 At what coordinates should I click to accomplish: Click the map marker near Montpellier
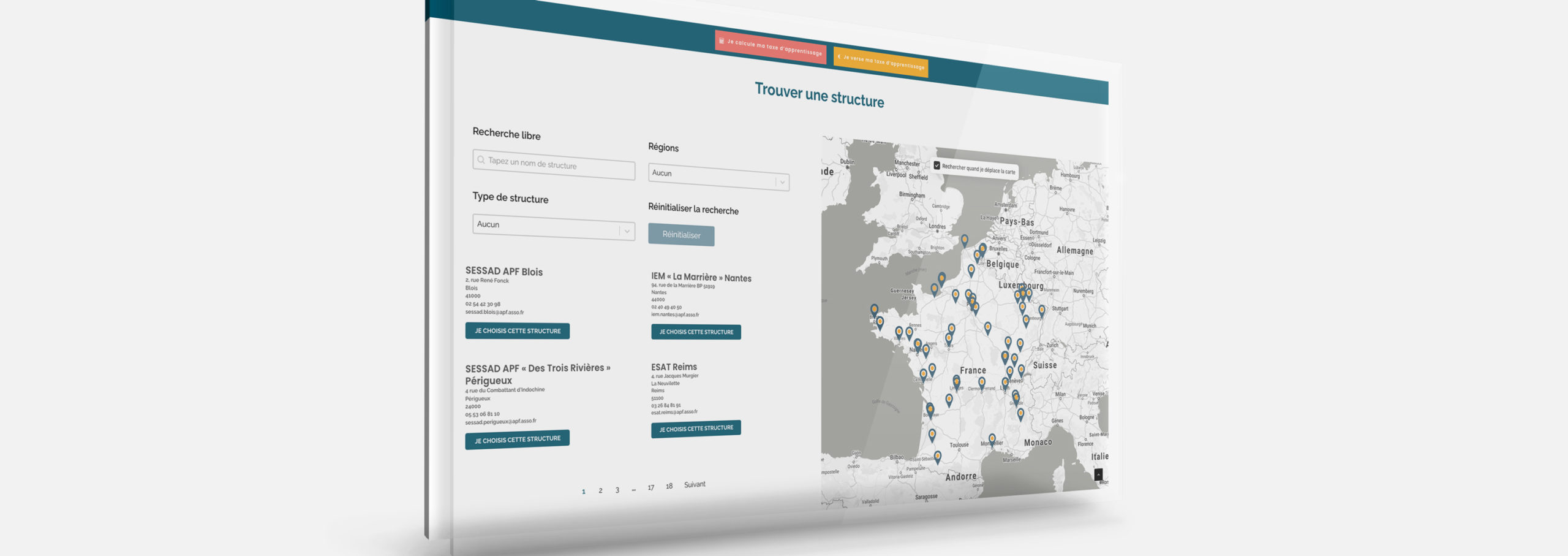click(x=992, y=439)
